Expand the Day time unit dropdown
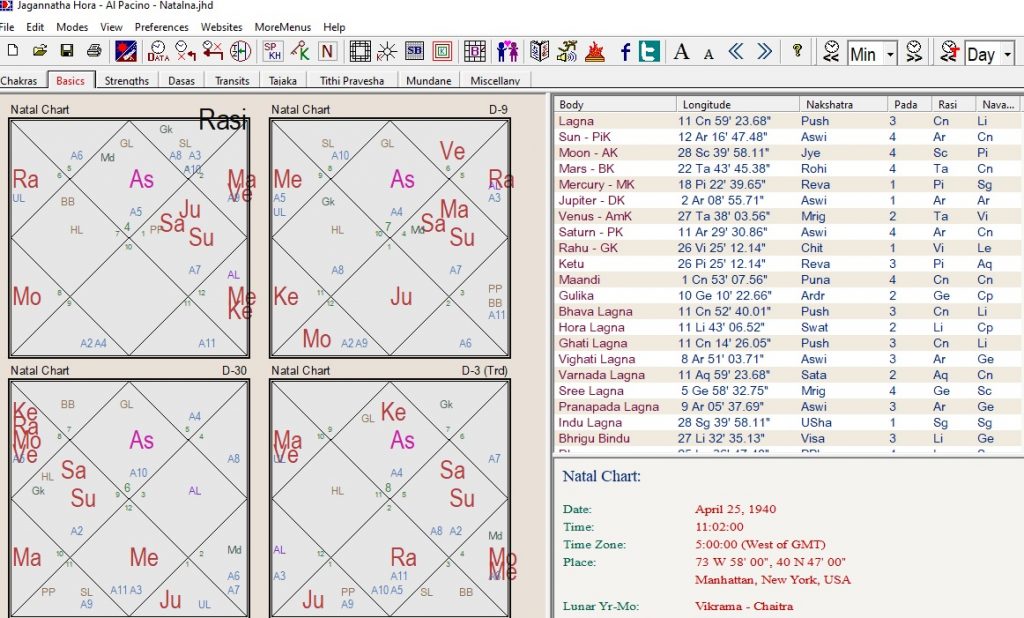 click(x=1008, y=54)
